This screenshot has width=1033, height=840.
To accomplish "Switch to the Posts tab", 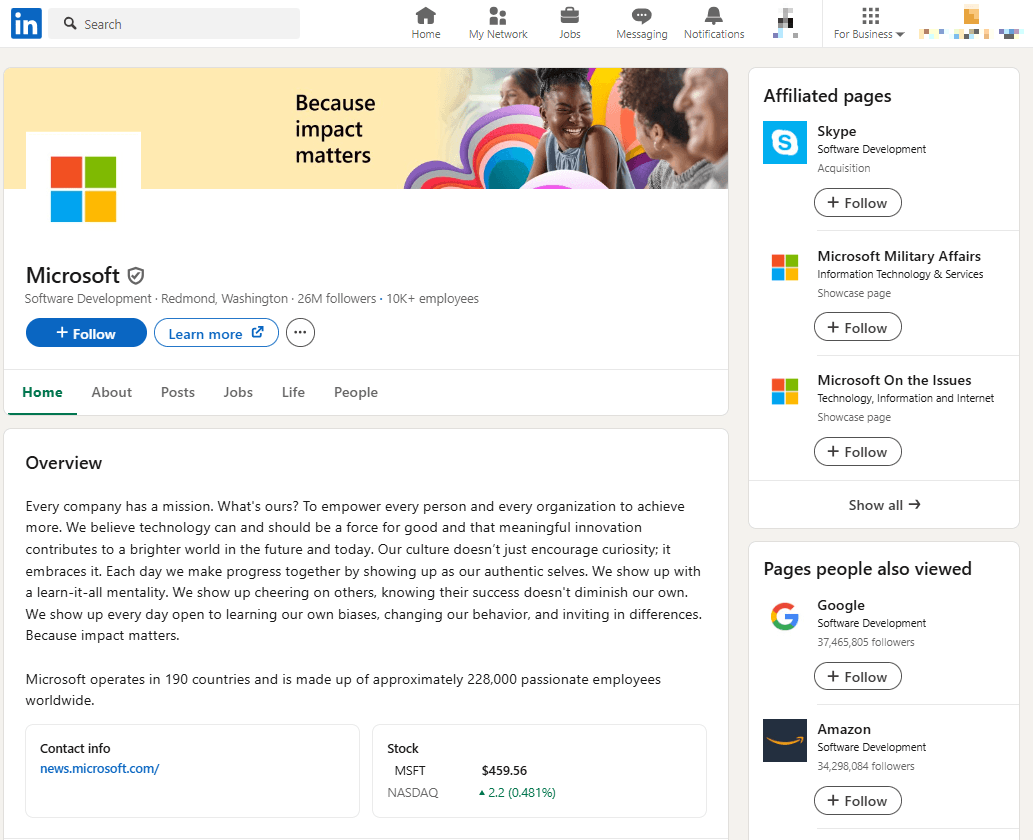I will 178,393.
